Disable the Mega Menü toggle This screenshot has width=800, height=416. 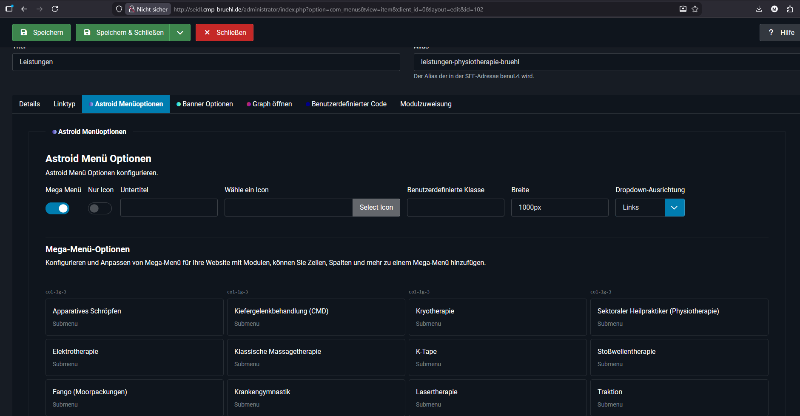(57, 208)
